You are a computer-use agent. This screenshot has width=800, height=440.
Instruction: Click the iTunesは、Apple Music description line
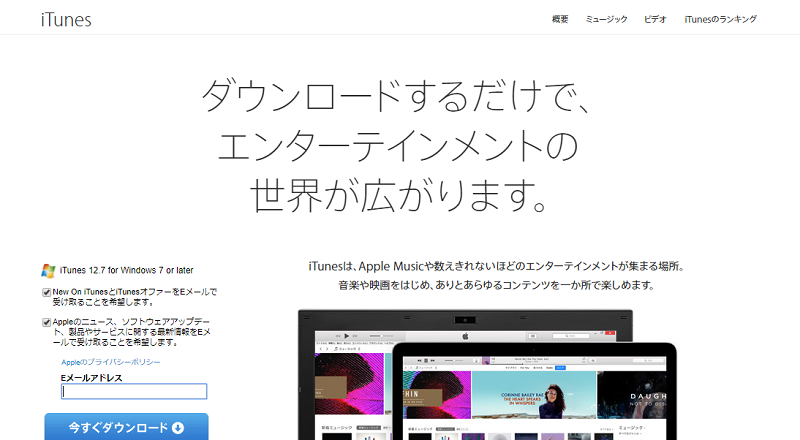(x=496, y=266)
